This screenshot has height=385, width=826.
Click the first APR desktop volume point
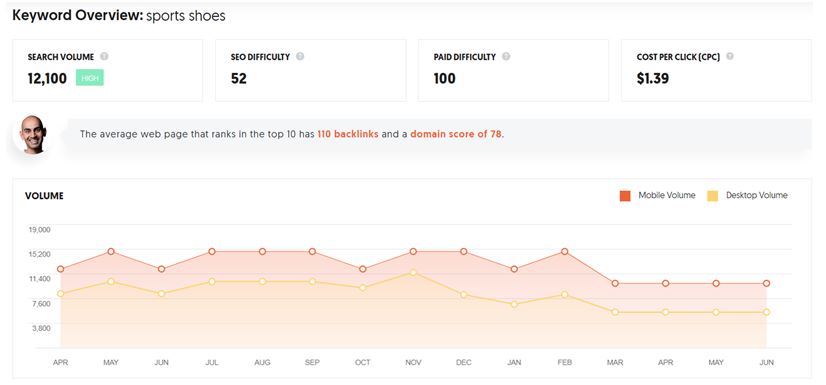[61, 294]
